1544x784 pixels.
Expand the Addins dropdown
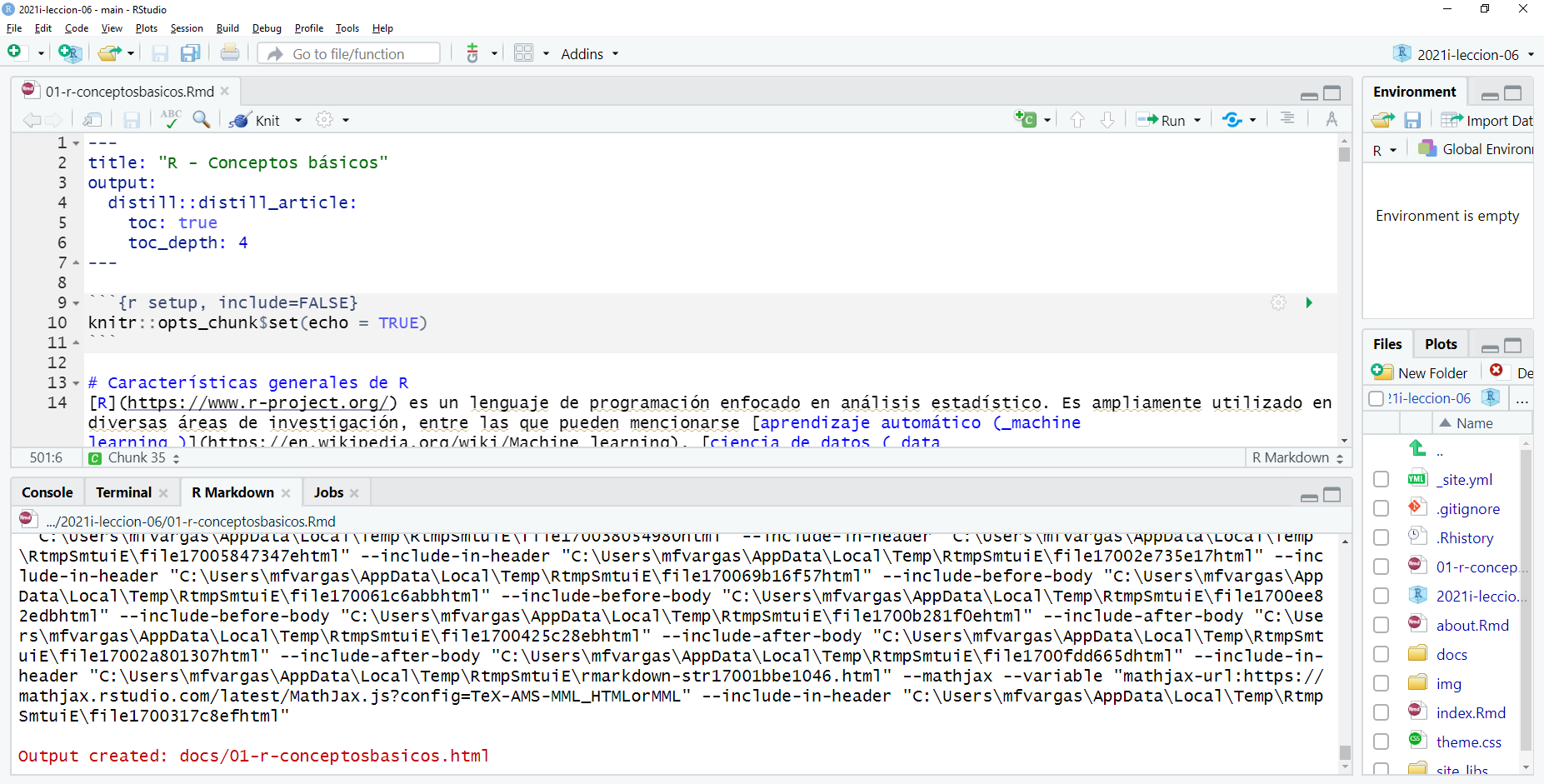click(589, 53)
